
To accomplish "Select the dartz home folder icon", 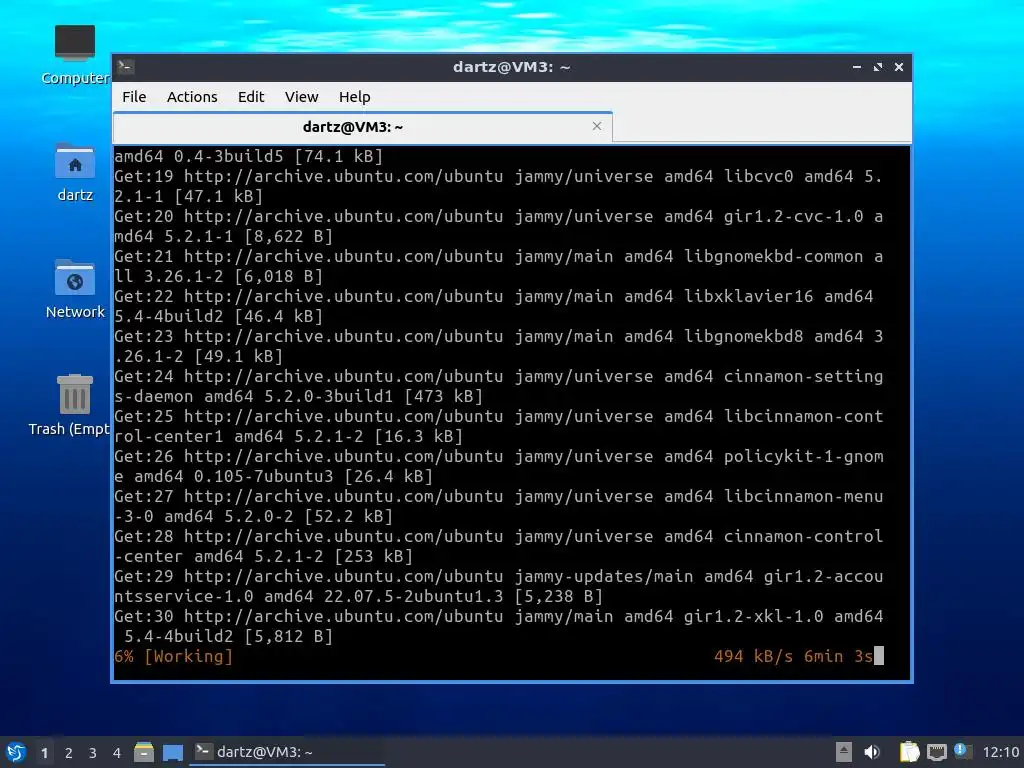I will pos(74,172).
